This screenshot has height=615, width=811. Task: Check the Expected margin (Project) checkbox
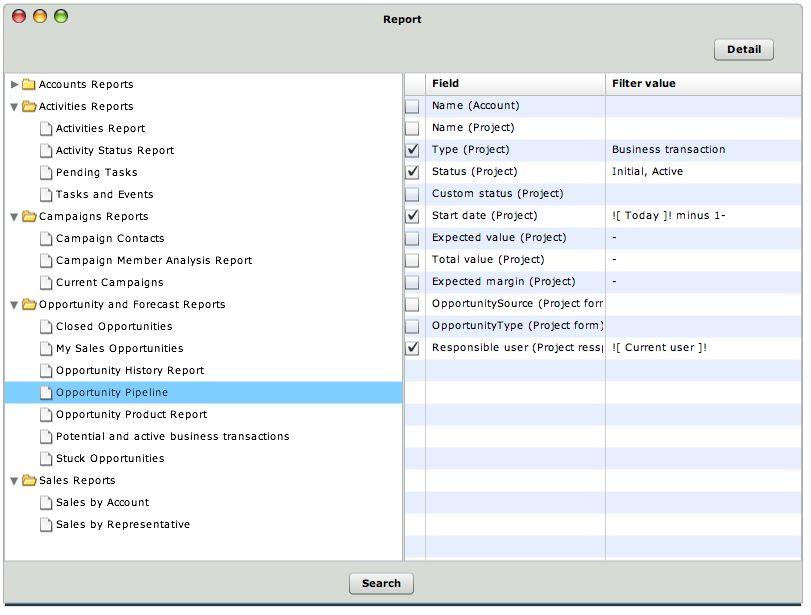click(x=412, y=282)
